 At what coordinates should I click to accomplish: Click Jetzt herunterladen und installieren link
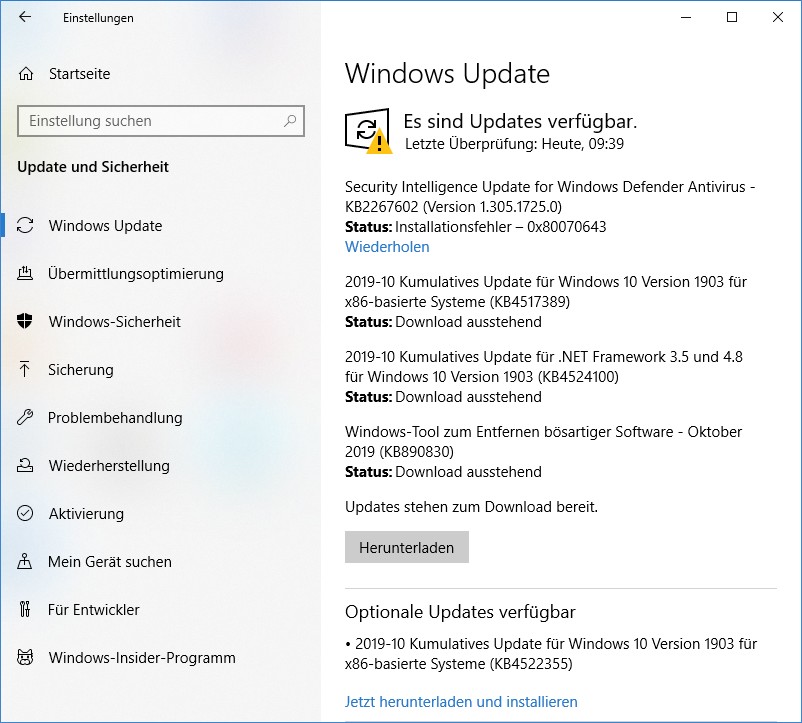point(461,702)
